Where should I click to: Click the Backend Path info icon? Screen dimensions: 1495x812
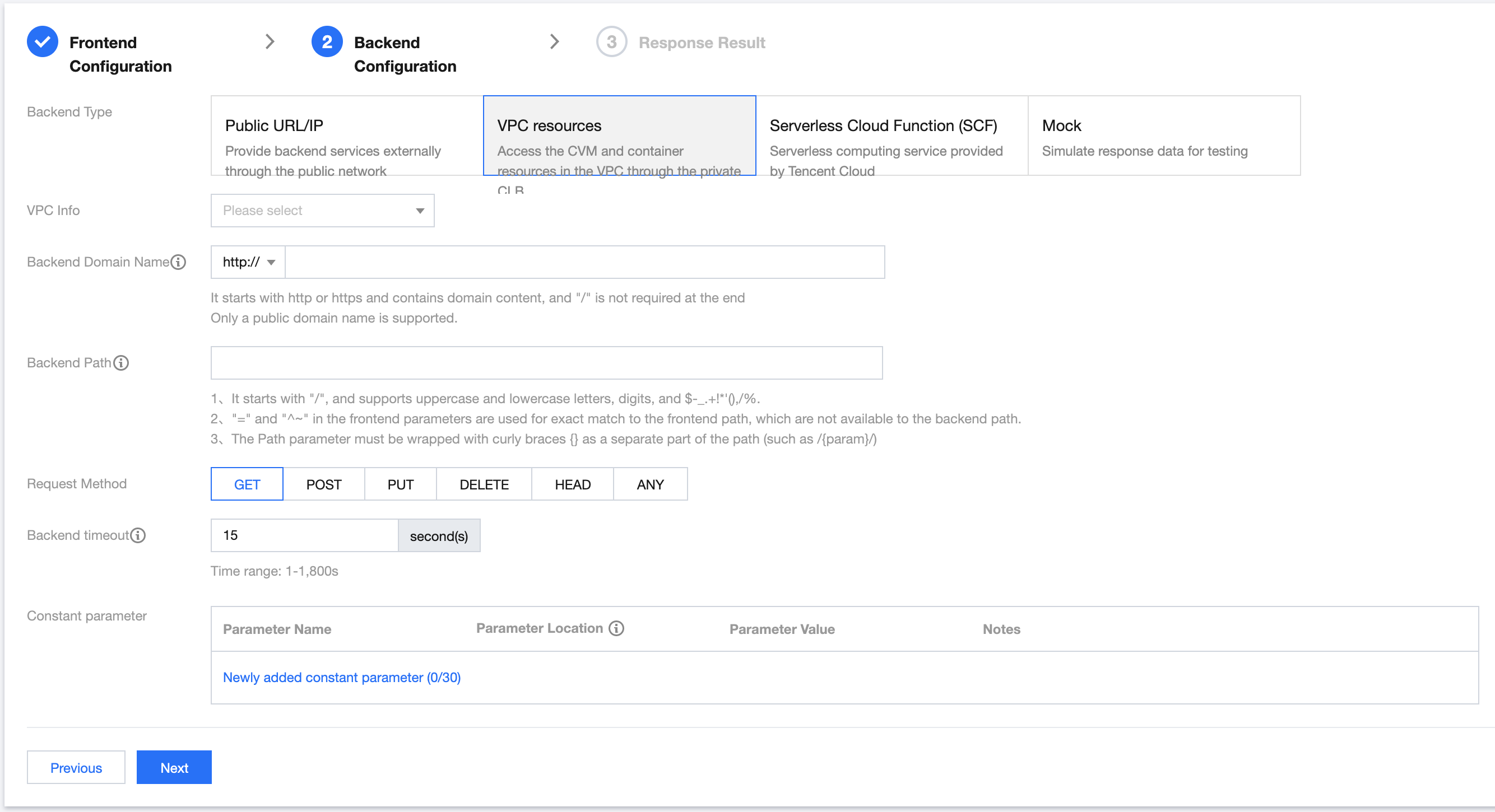coord(120,363)
